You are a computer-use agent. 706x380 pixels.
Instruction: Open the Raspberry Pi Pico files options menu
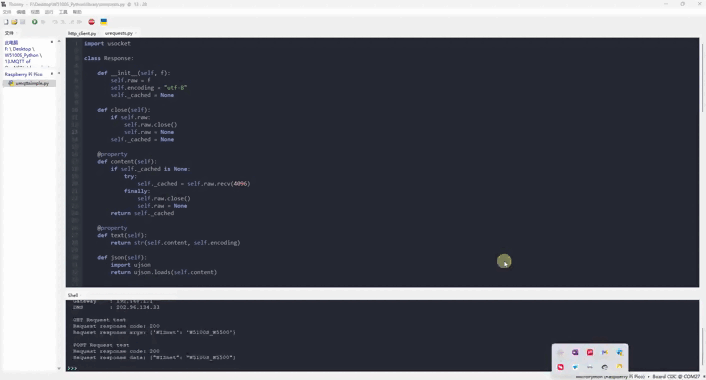pos(52,74)
